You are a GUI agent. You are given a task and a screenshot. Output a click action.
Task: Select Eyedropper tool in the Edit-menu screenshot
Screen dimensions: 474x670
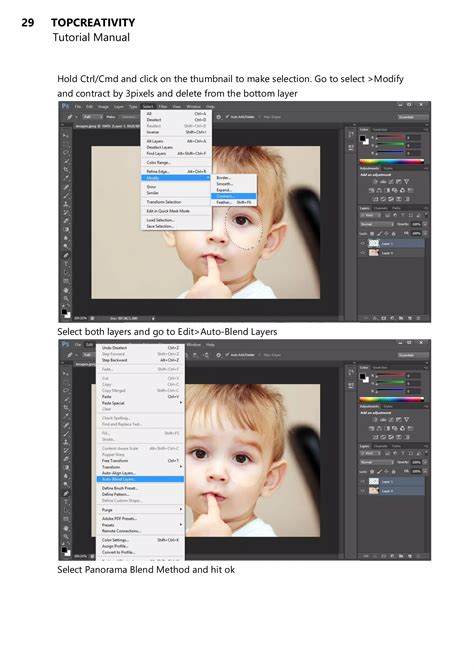pos(66,416)
